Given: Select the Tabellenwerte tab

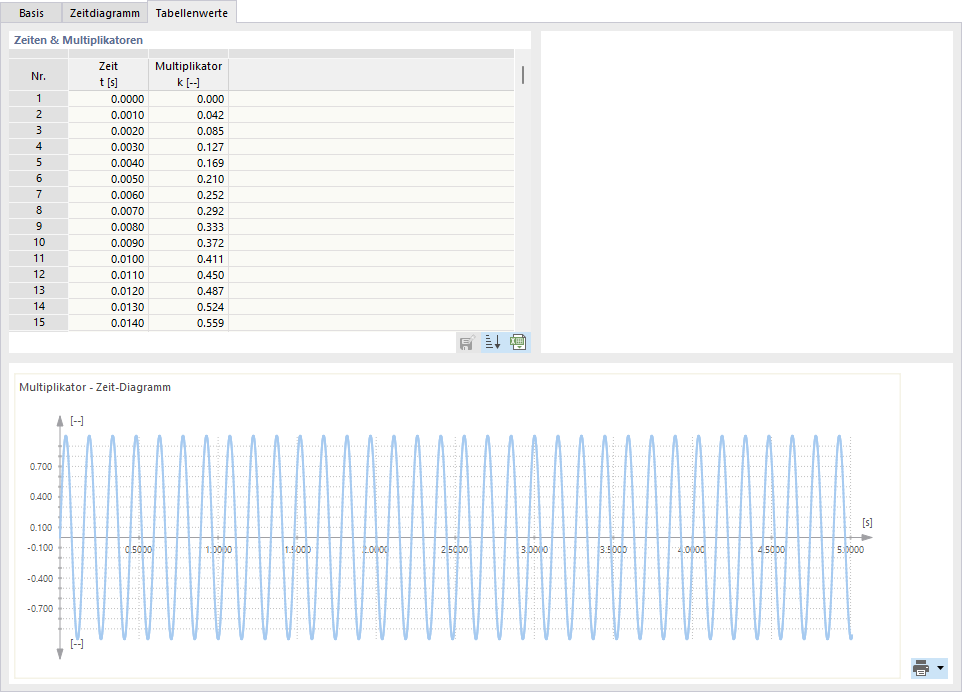Looking at the screenshot, I should coord(191,12).
